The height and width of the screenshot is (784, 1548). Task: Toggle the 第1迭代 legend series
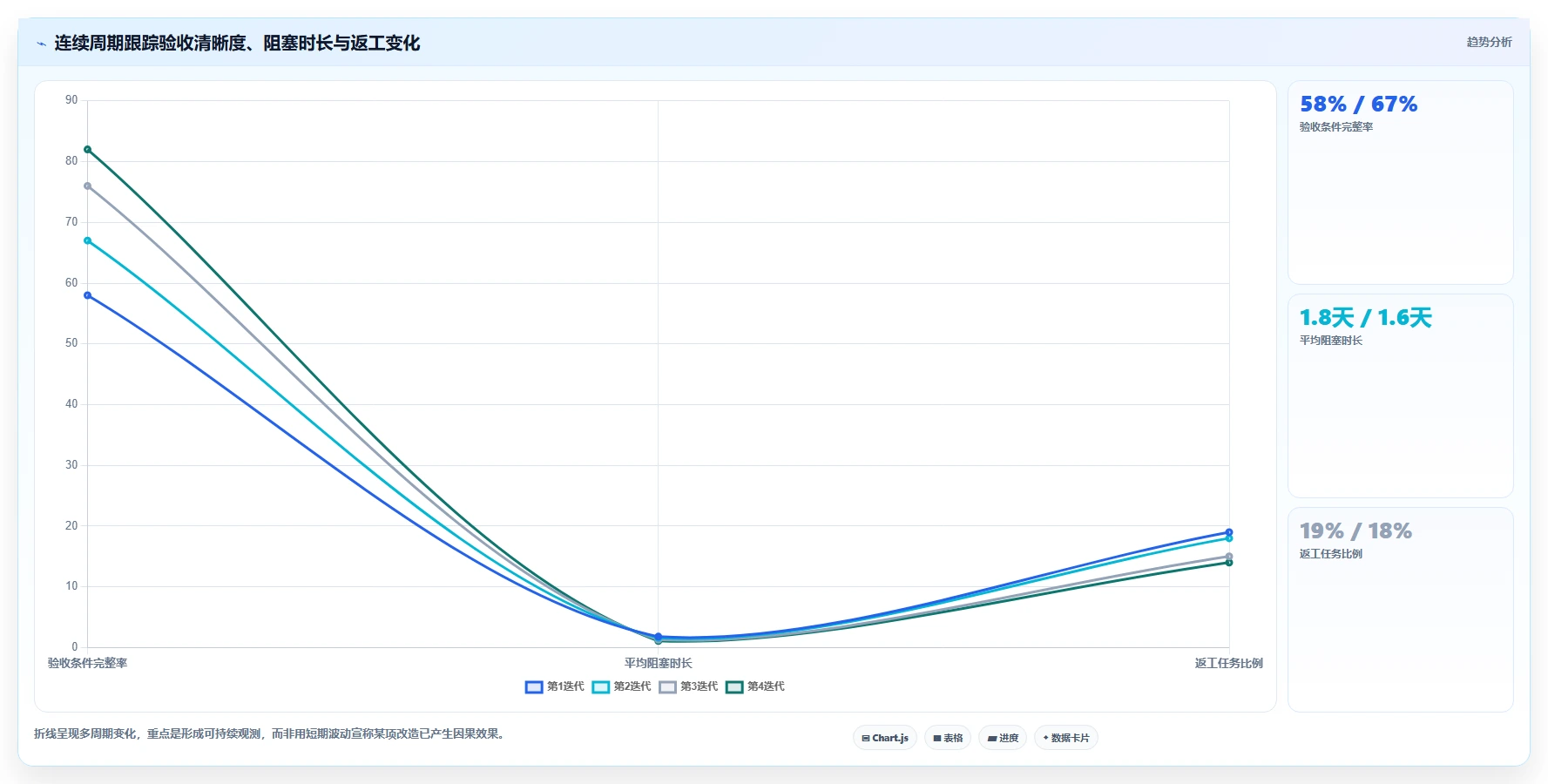pyautogui.click(x=555, y=686)
